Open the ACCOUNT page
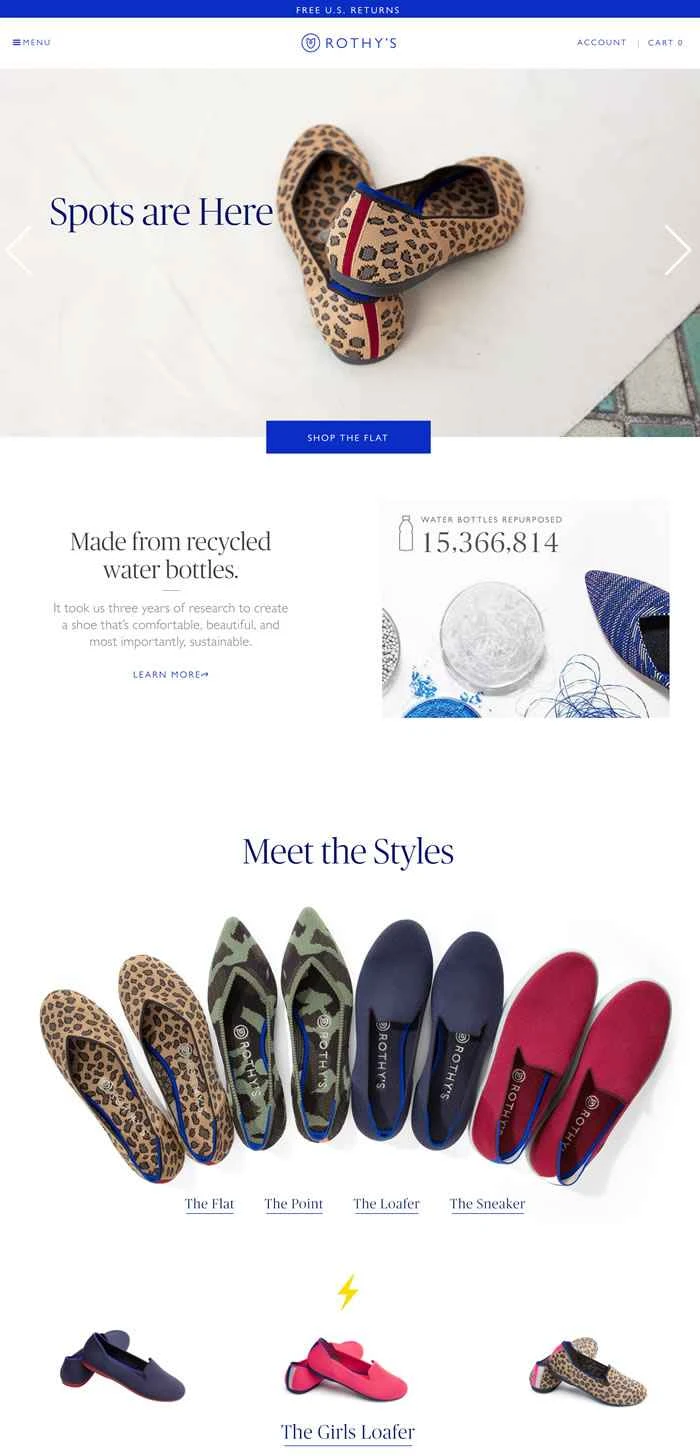700x1456 pixels. tap(602, 43)
